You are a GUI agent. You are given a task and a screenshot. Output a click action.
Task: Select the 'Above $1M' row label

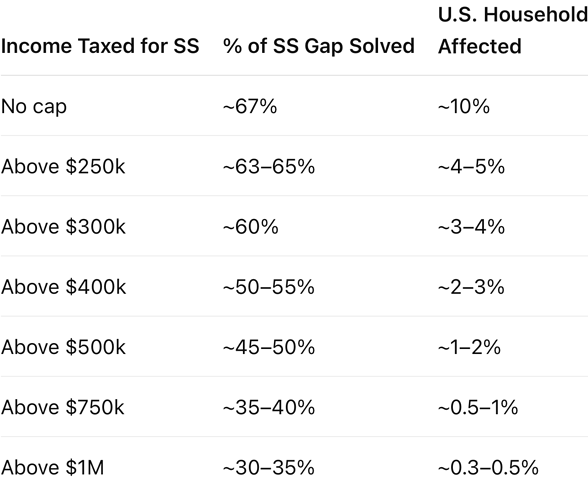coord(52,468)
